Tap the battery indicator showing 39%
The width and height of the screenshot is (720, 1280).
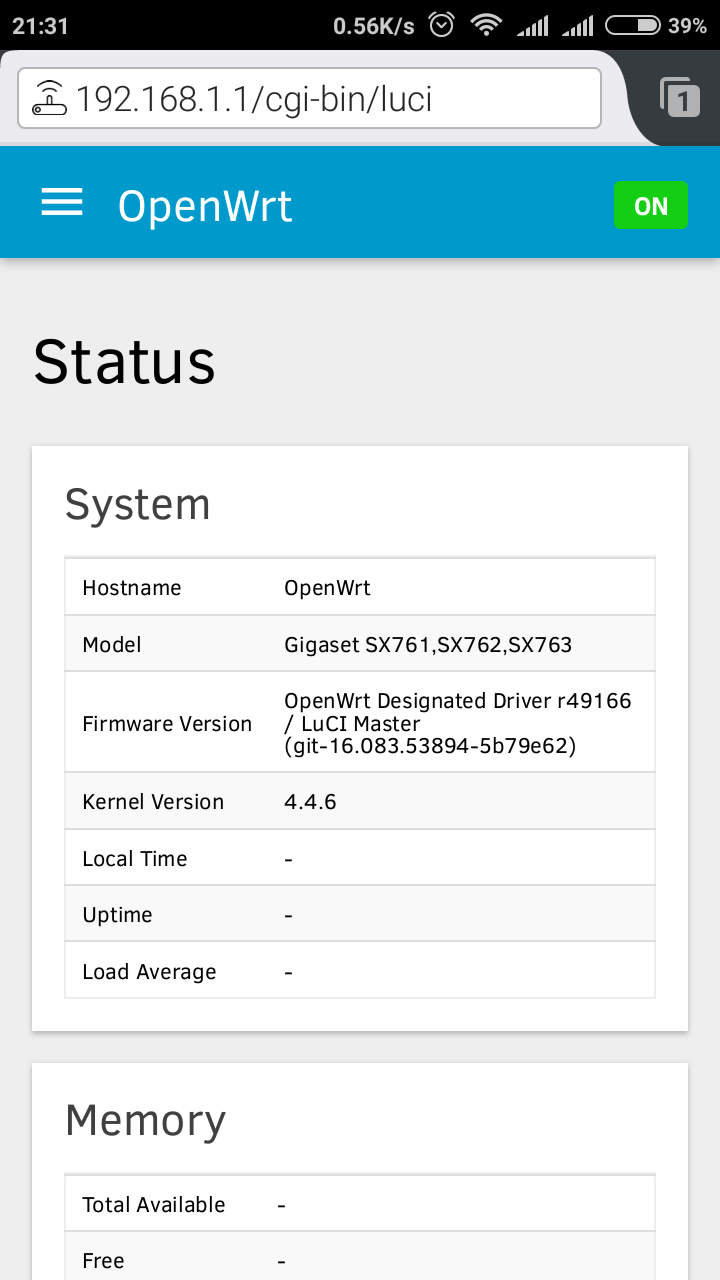point(656,26)
